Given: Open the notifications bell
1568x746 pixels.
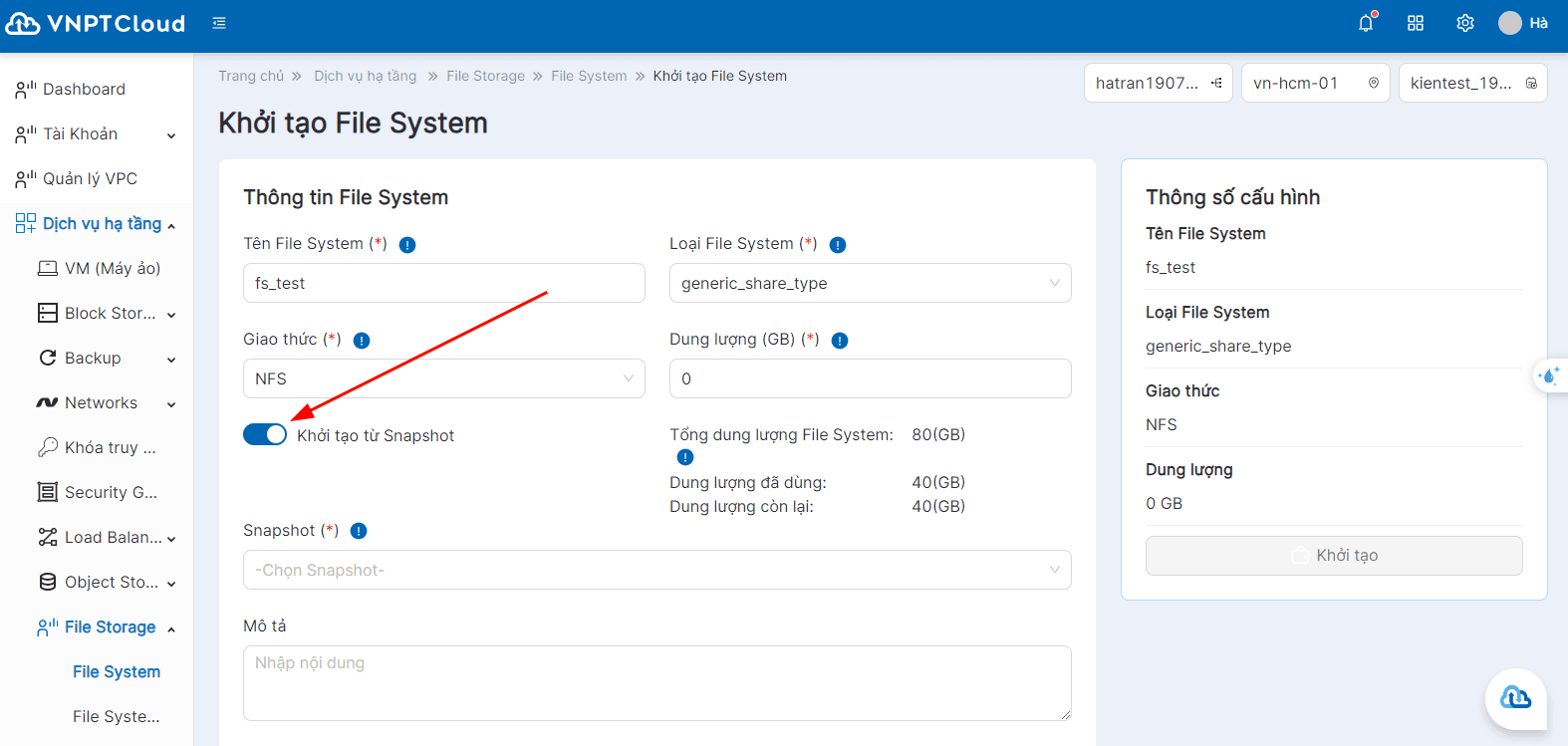Looking at the screenshot, I should (1366, 23).
